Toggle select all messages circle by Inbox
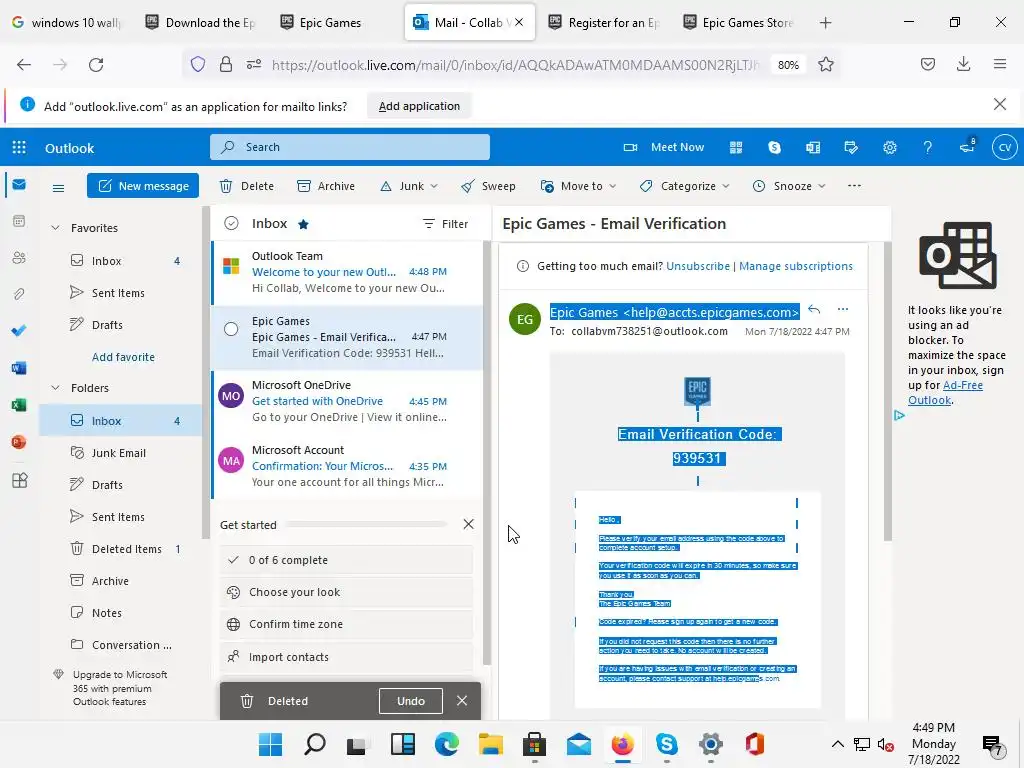 (x=231, y=223)
